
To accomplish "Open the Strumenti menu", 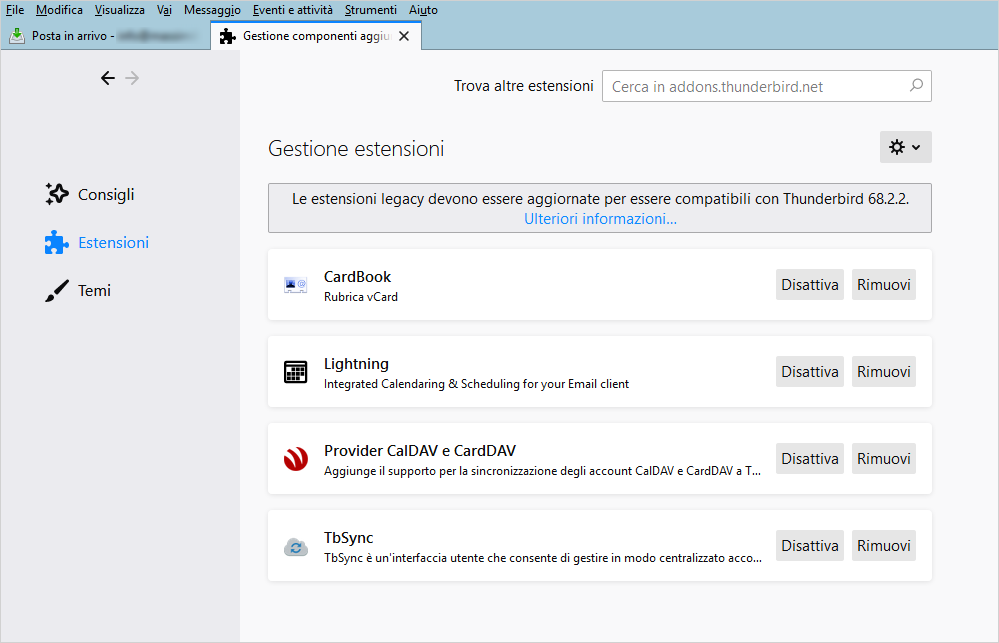I will pos(371,10).
